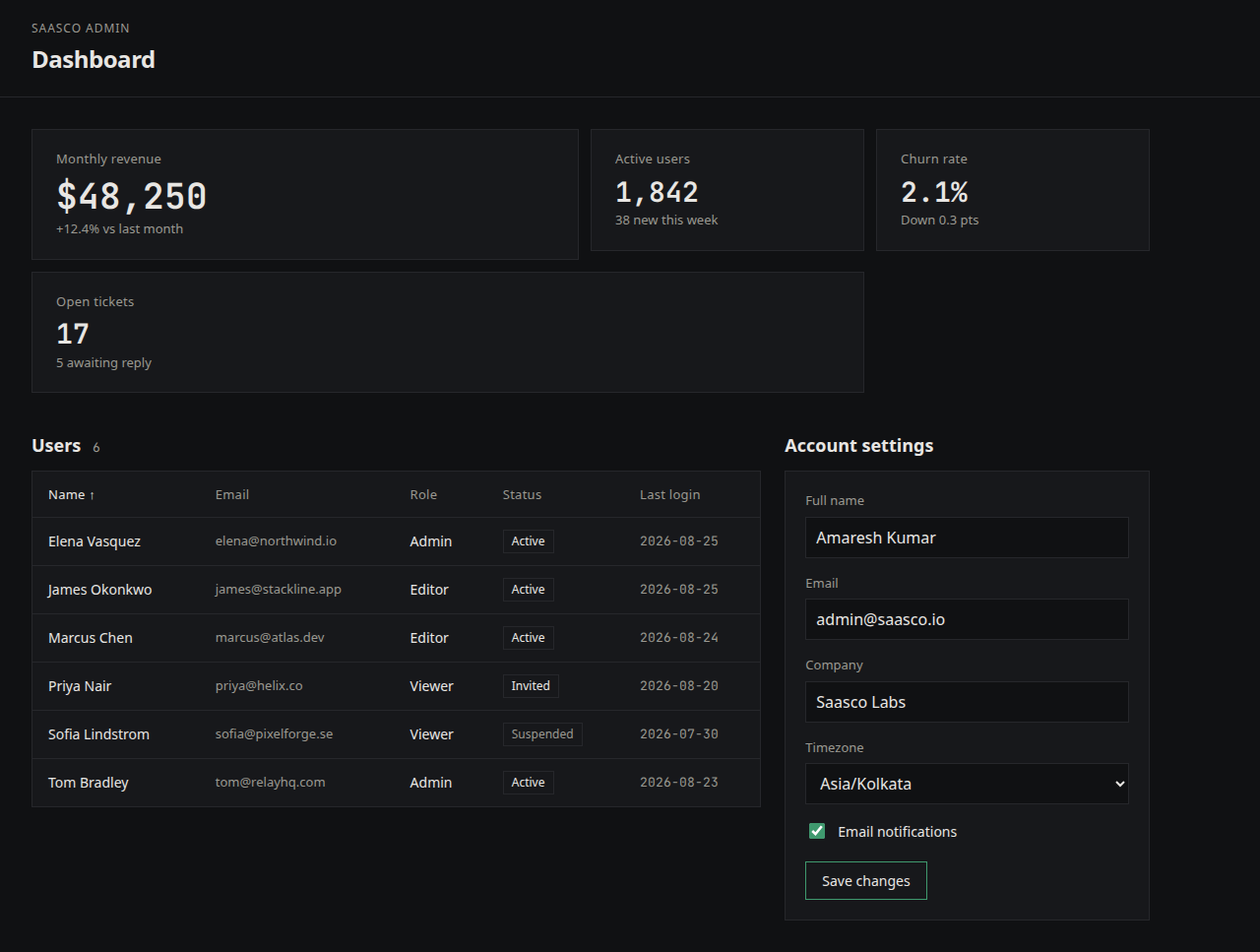Select the Company field containing Saasco Labs
Screen dimensions: 1260x952
pyautogui.click(x=967, y=702)
